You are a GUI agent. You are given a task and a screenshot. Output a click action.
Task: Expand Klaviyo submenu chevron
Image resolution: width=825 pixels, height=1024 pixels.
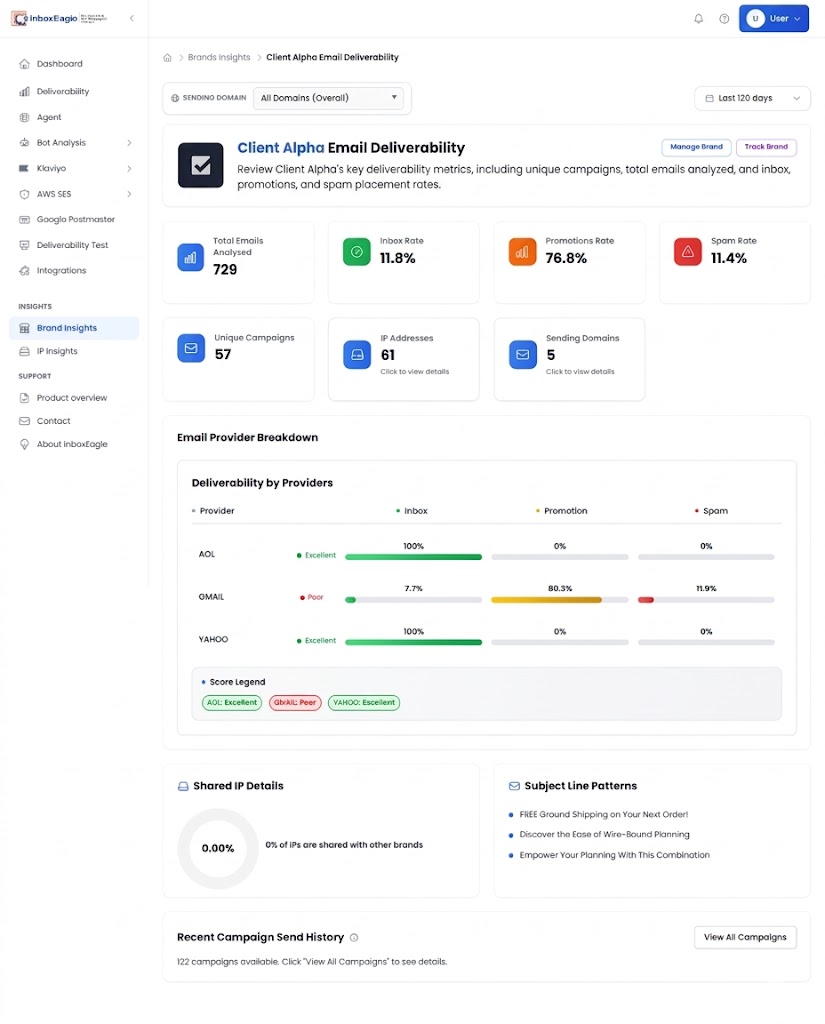[x=129, y=168]
